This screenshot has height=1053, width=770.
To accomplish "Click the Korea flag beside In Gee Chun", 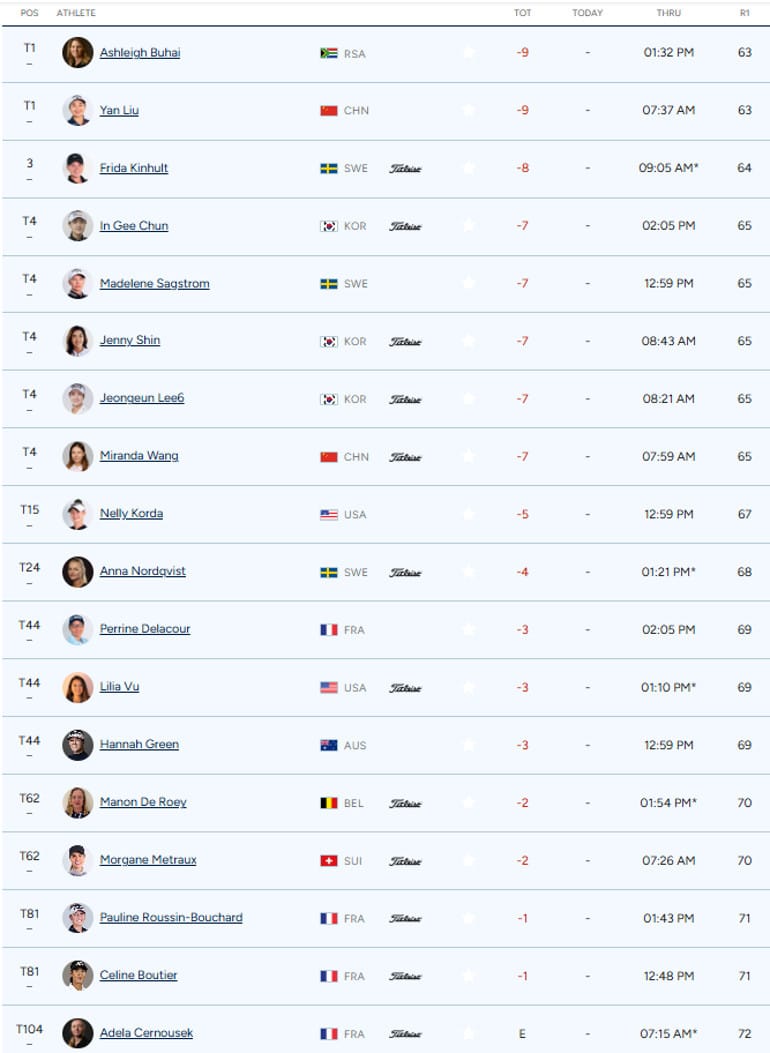I will 329,226.
